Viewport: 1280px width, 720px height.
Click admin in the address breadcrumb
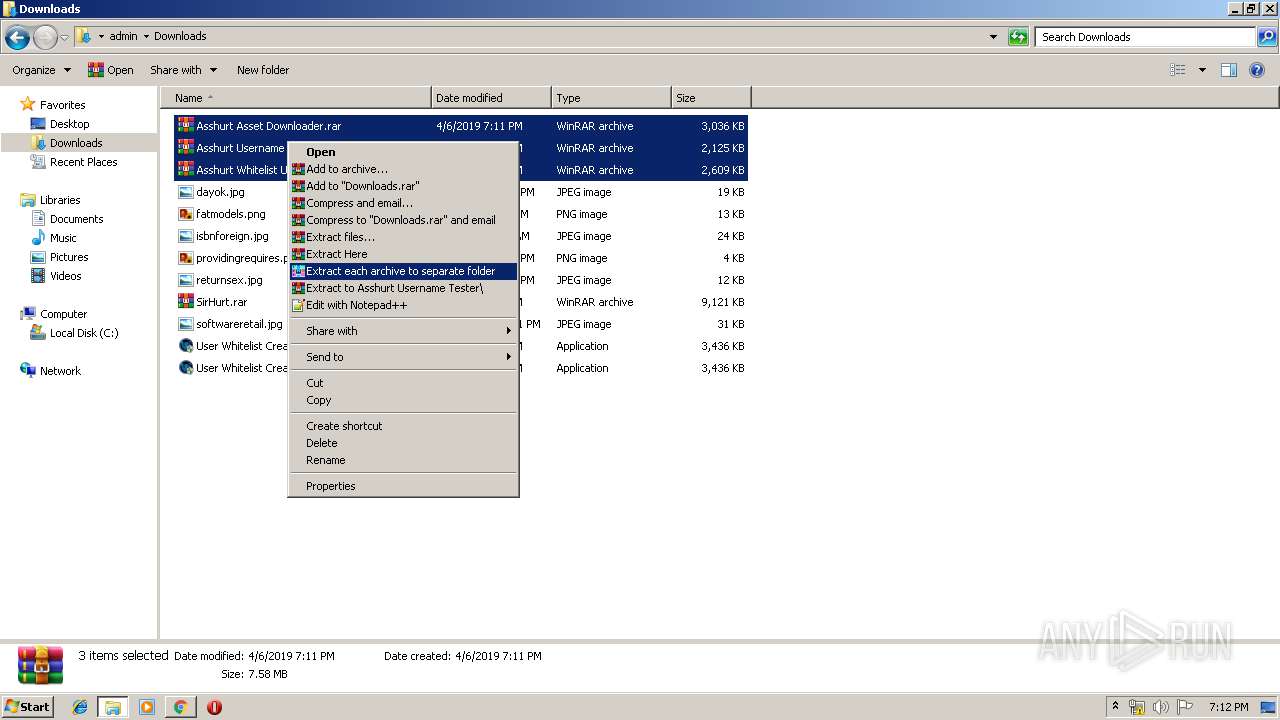(x=123, y=36)
